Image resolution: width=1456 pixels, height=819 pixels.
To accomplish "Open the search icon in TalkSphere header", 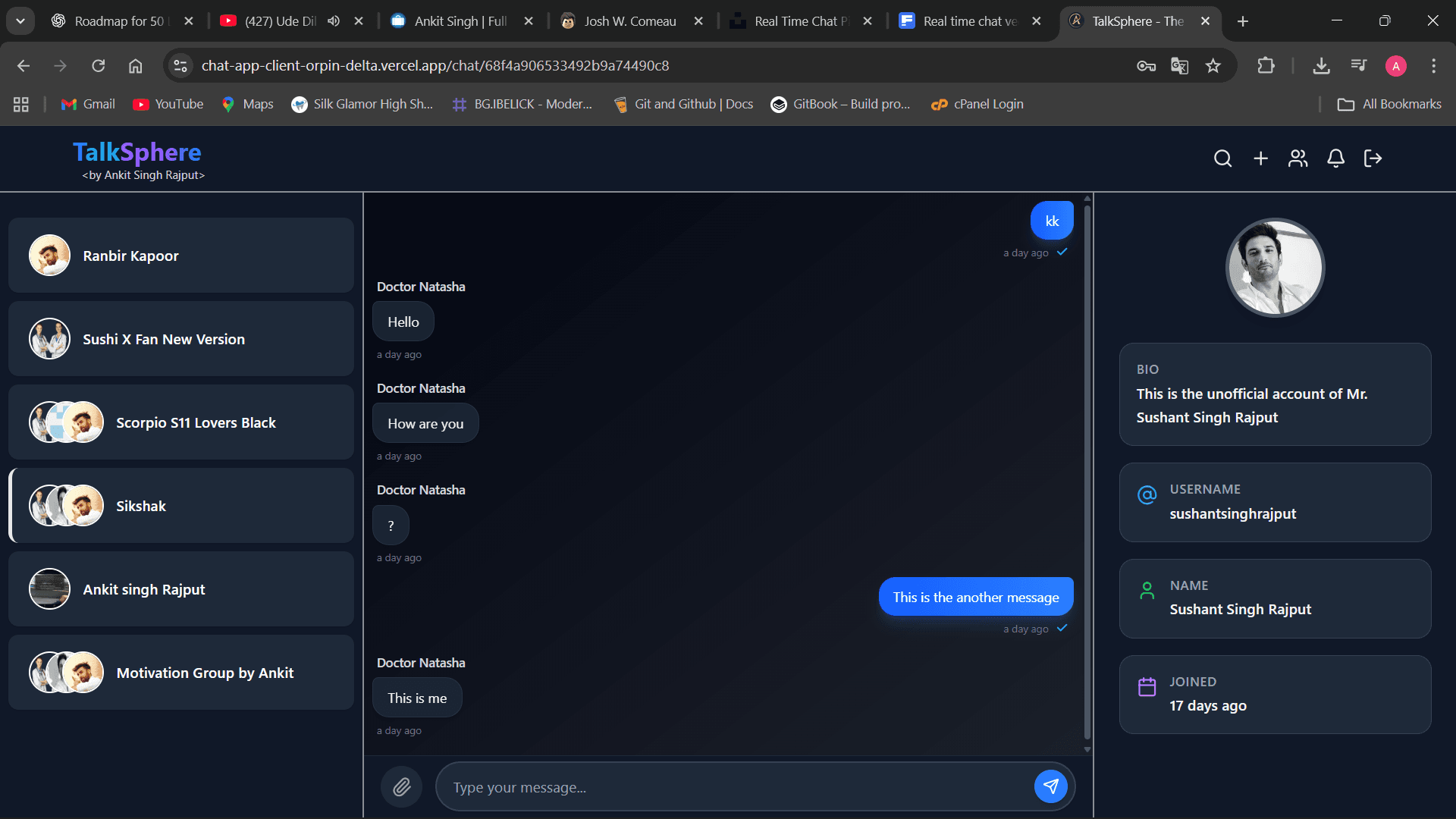I will (1223, 158).
